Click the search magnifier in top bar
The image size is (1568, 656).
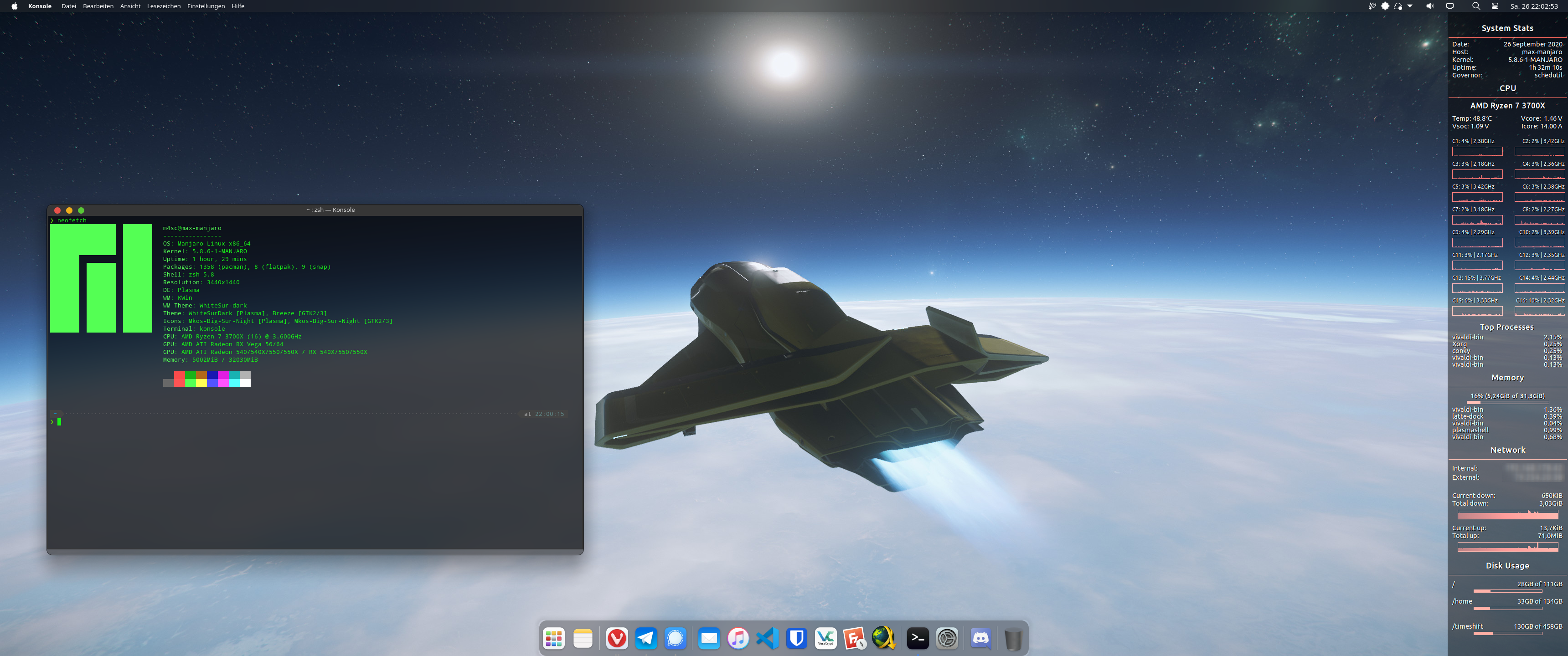(1475, 6)
